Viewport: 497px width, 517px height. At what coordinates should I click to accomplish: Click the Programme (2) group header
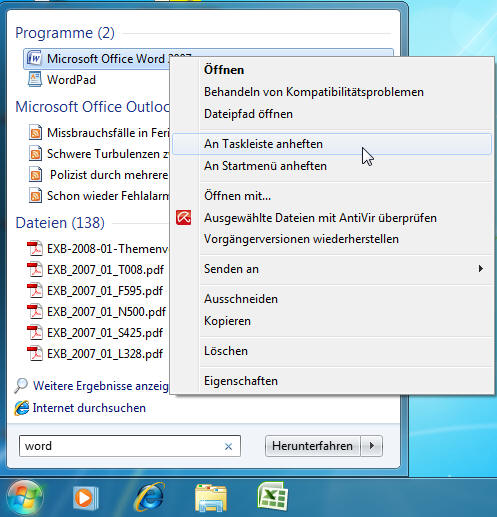click(x=65, y=33)
